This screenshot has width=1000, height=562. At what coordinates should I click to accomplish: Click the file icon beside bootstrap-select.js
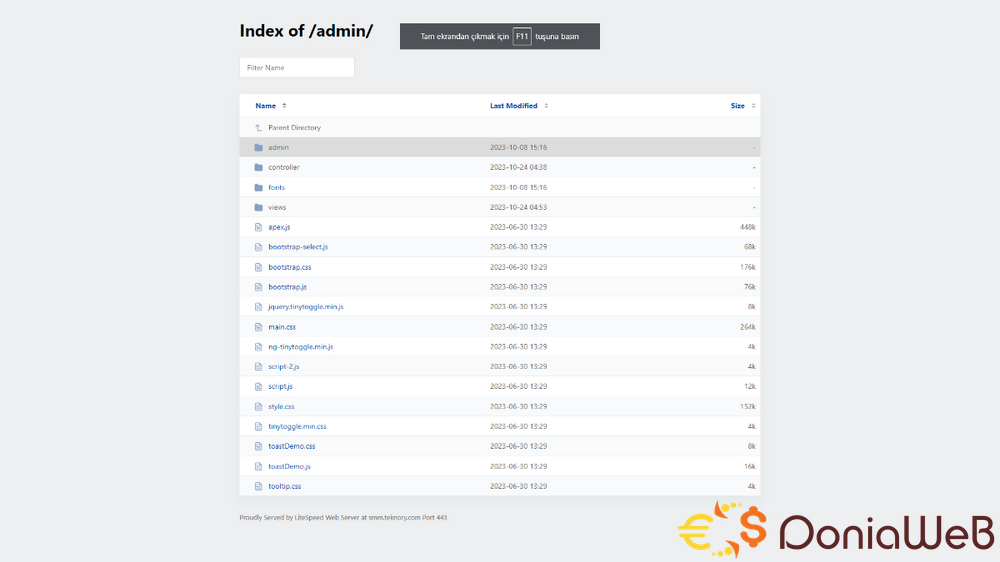(258, 247)
